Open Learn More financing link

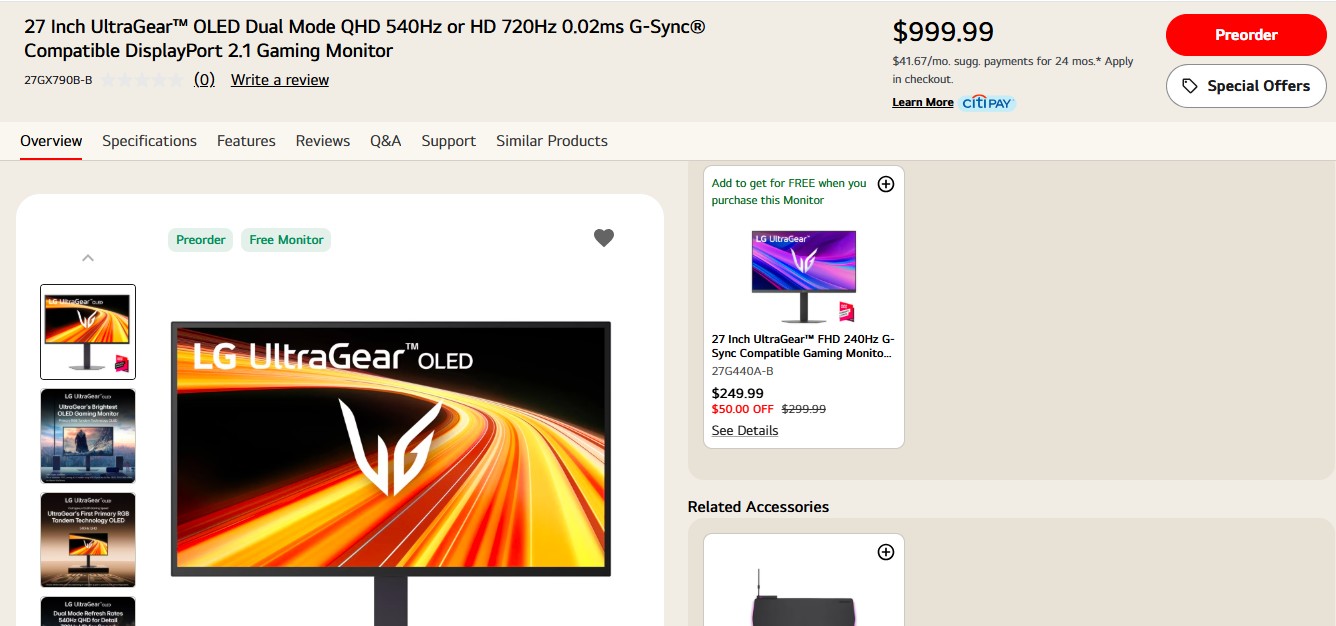click(x=922, y=103)
